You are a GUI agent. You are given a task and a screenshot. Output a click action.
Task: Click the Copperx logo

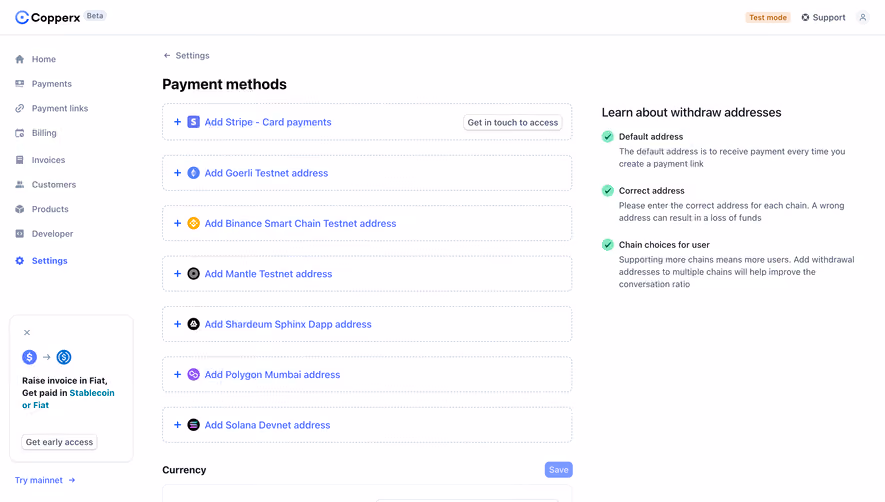47,18
